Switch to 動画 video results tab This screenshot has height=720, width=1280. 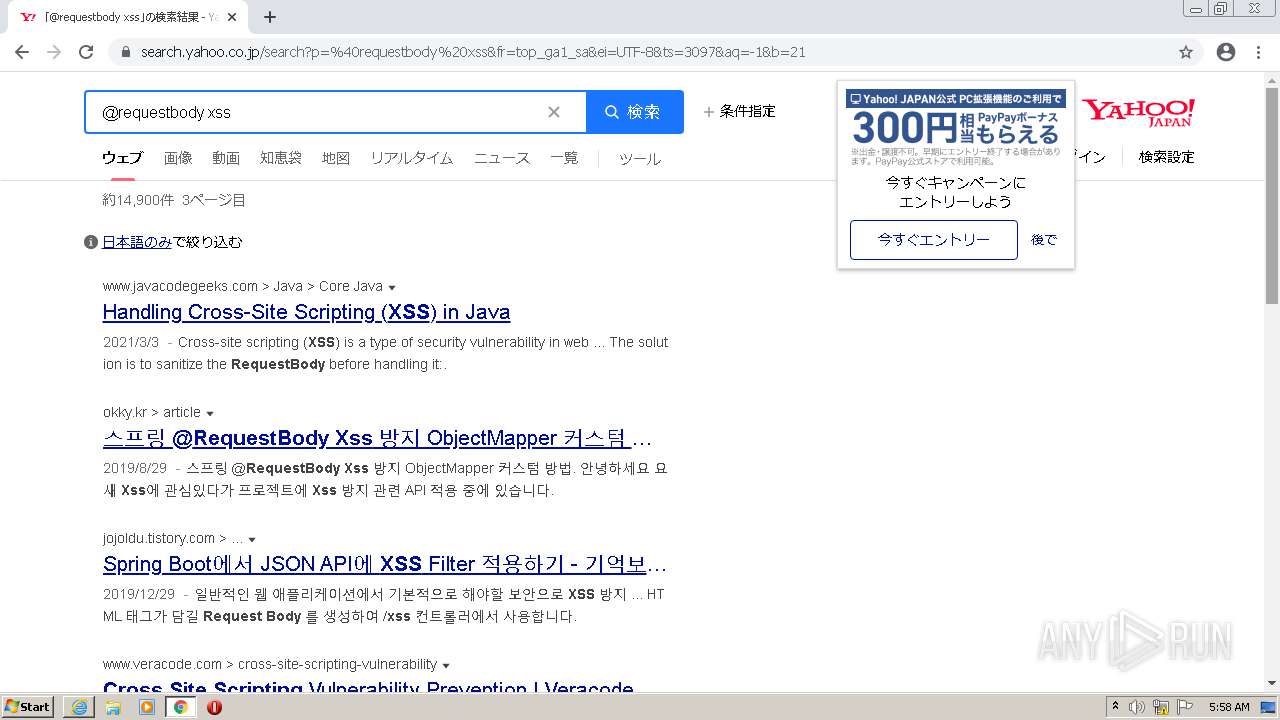(x=226, y=158)
